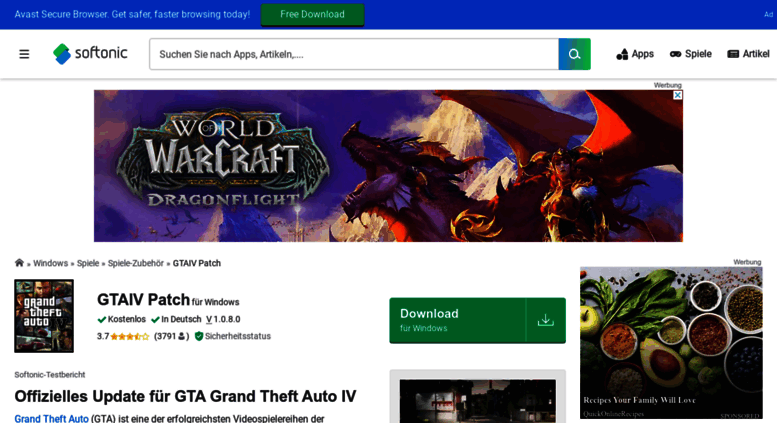Click the (3791) user votes count
The width and height of the screenshot is (777, 423).
[x=171, y=336]
